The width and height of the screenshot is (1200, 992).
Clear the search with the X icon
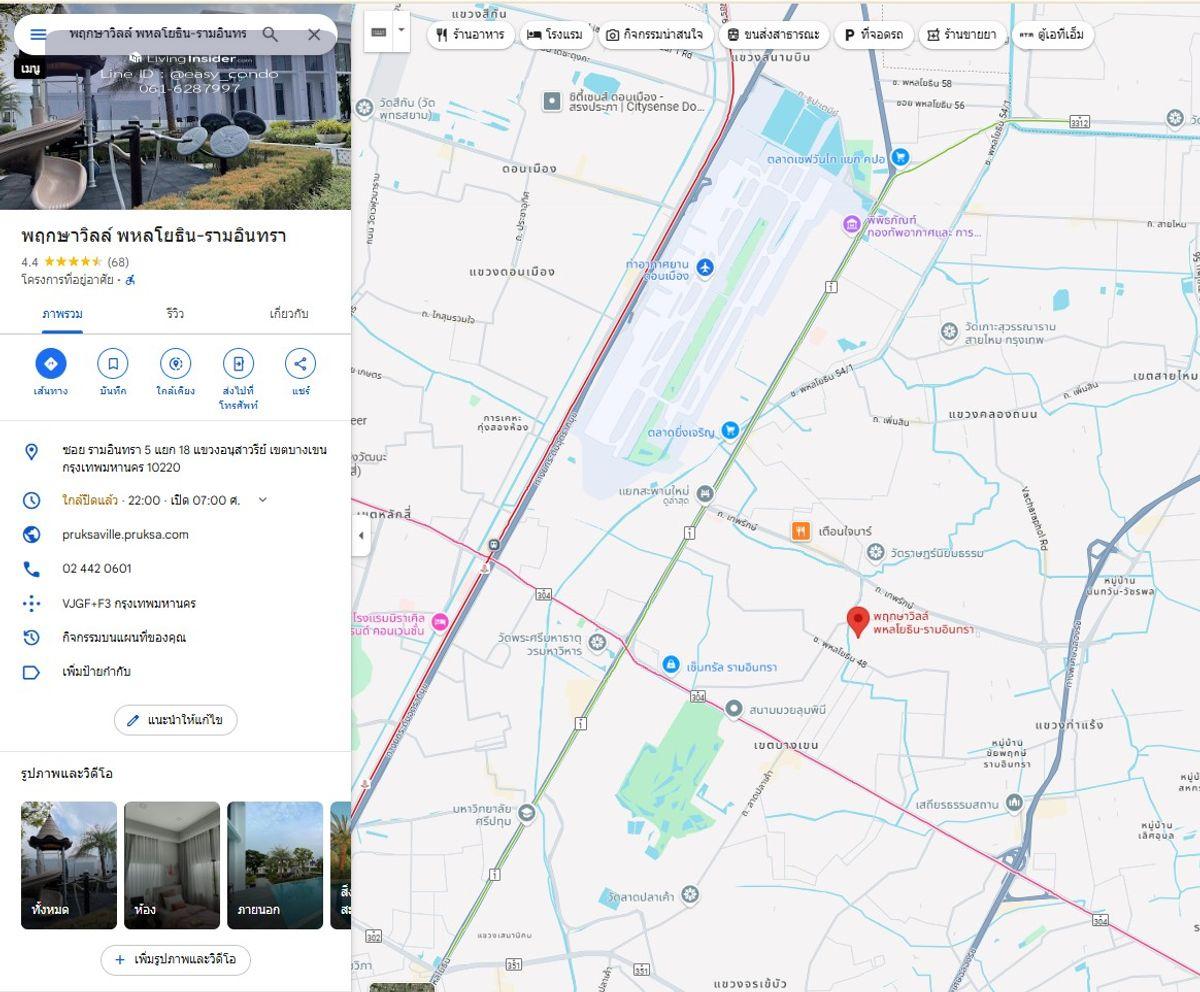[314, 35]
